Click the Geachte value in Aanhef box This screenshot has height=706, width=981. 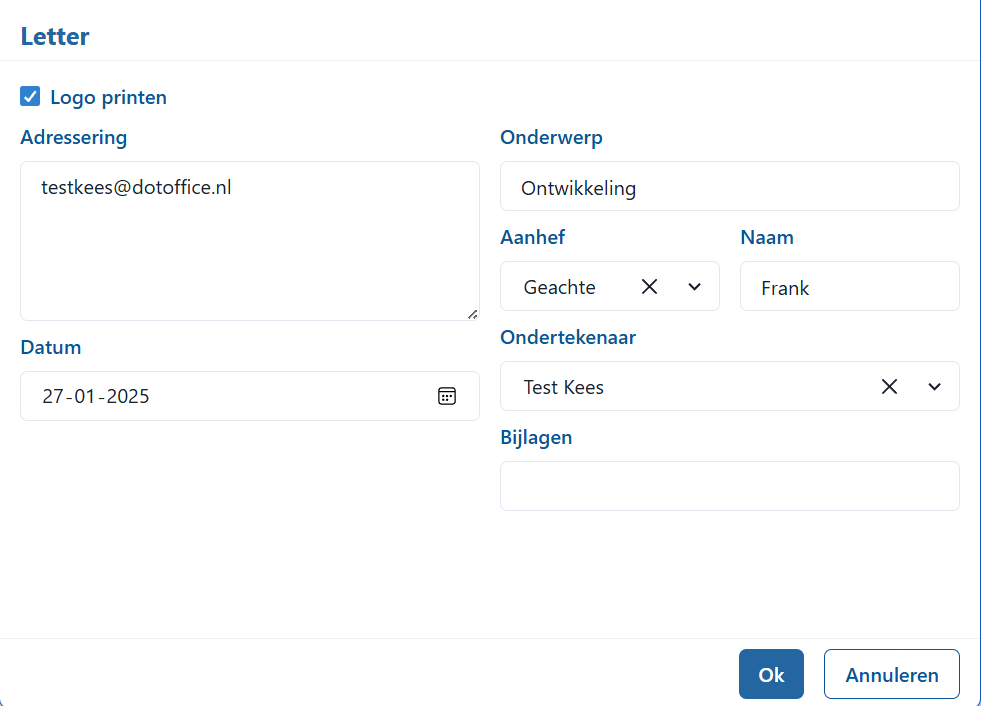560,288
